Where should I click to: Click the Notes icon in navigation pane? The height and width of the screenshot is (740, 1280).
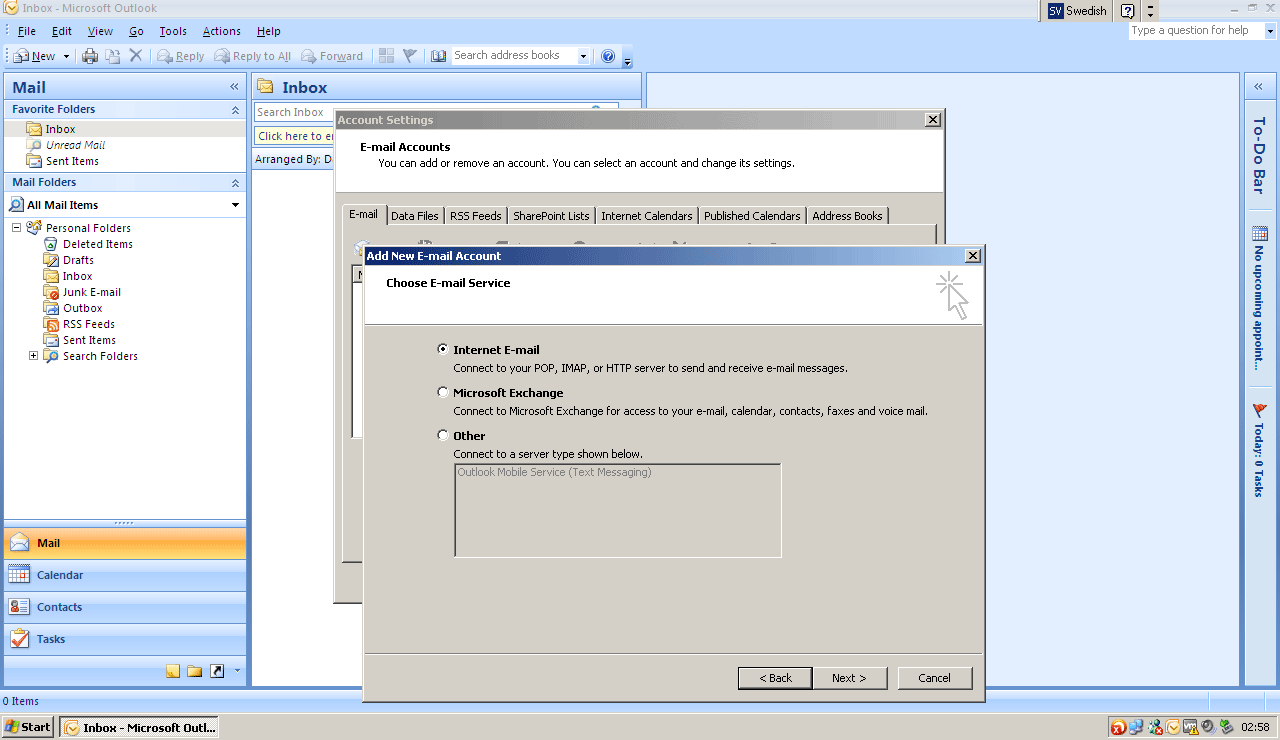click(x=173, y=671)
